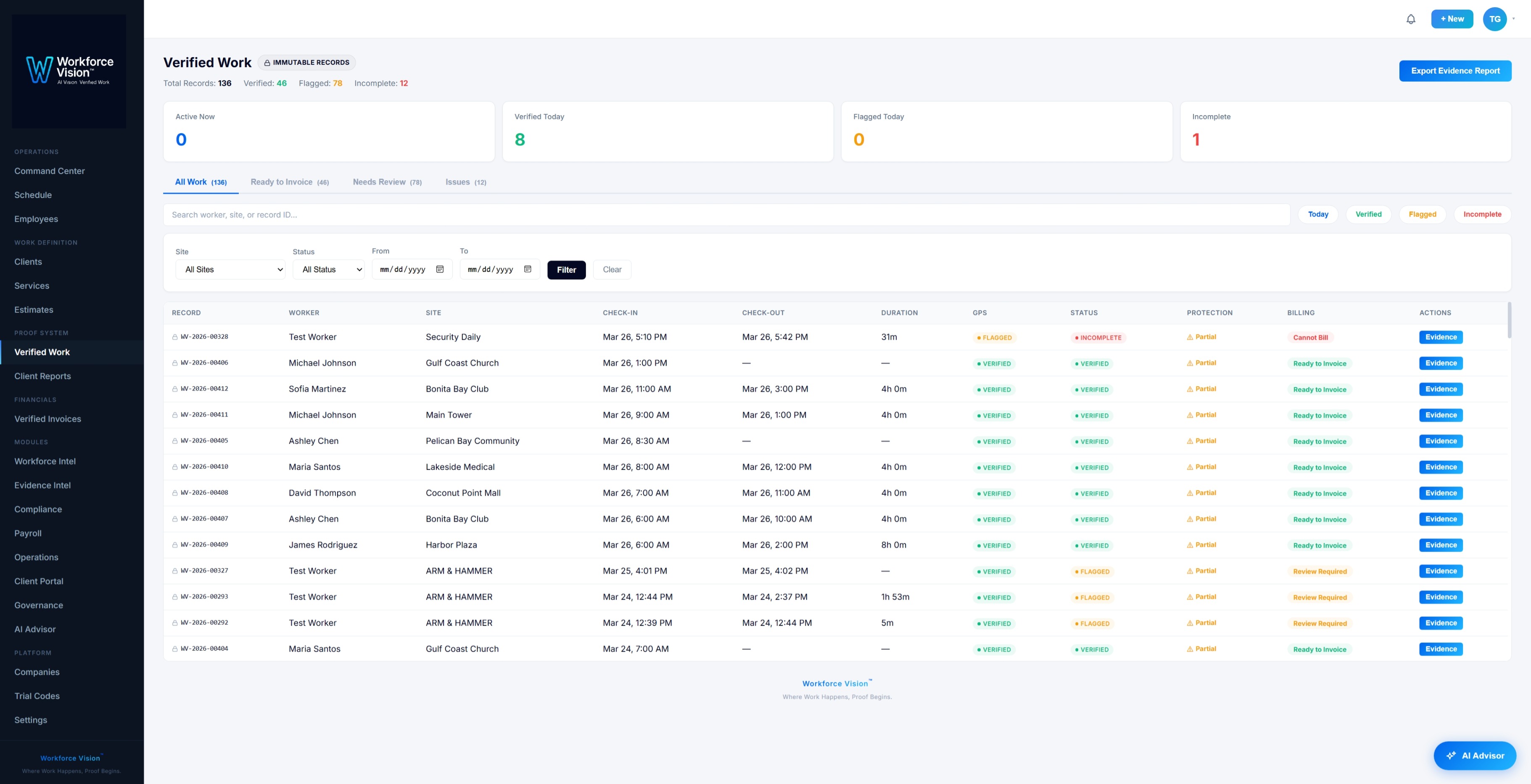This screenshot has width=1531, height=784.
Task: Click Export Evidence Report button
Action: (1455, 71)
